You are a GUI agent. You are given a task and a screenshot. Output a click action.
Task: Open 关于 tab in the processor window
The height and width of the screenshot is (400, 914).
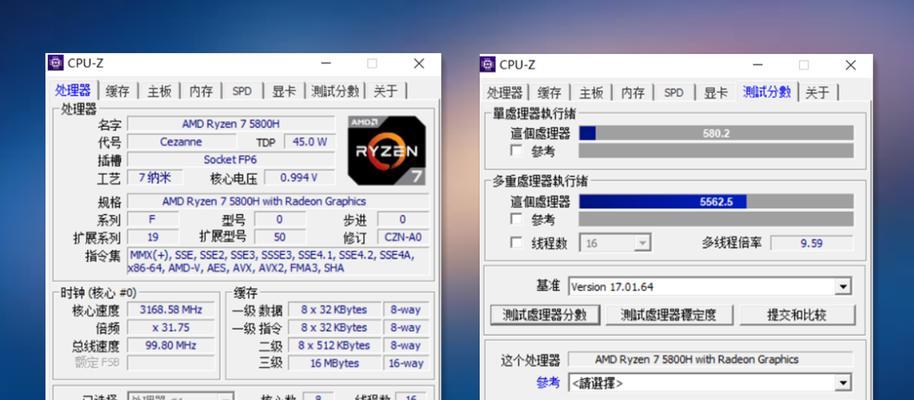click(385, 92)
